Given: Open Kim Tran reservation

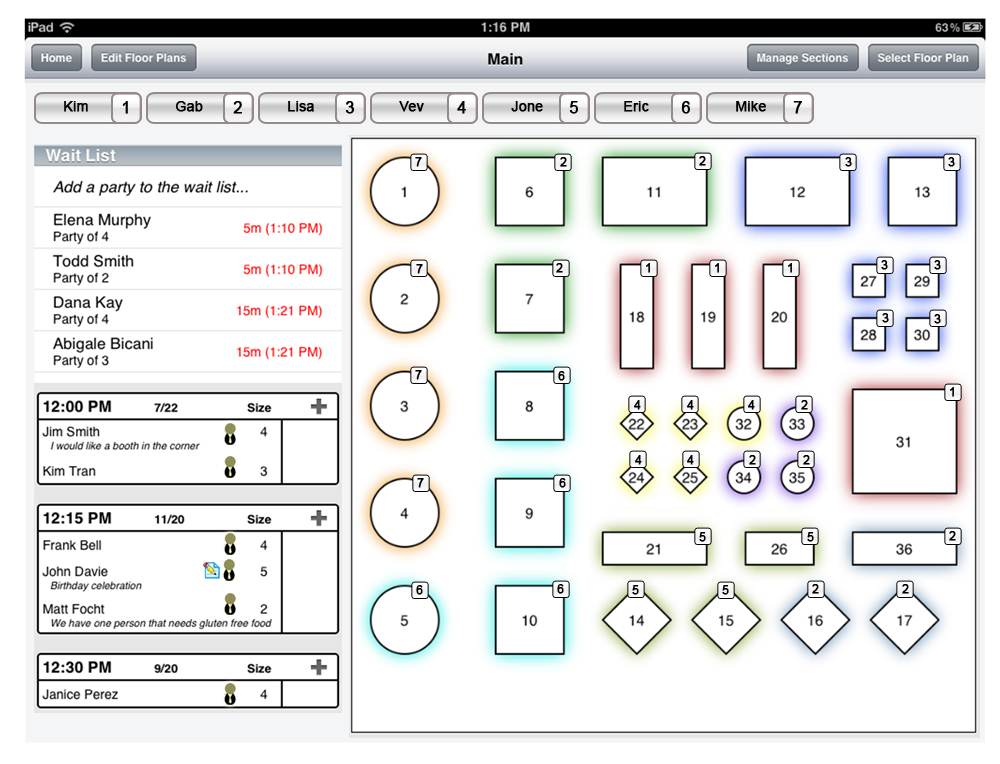Looking at the screenshot, I should point(159,471).
